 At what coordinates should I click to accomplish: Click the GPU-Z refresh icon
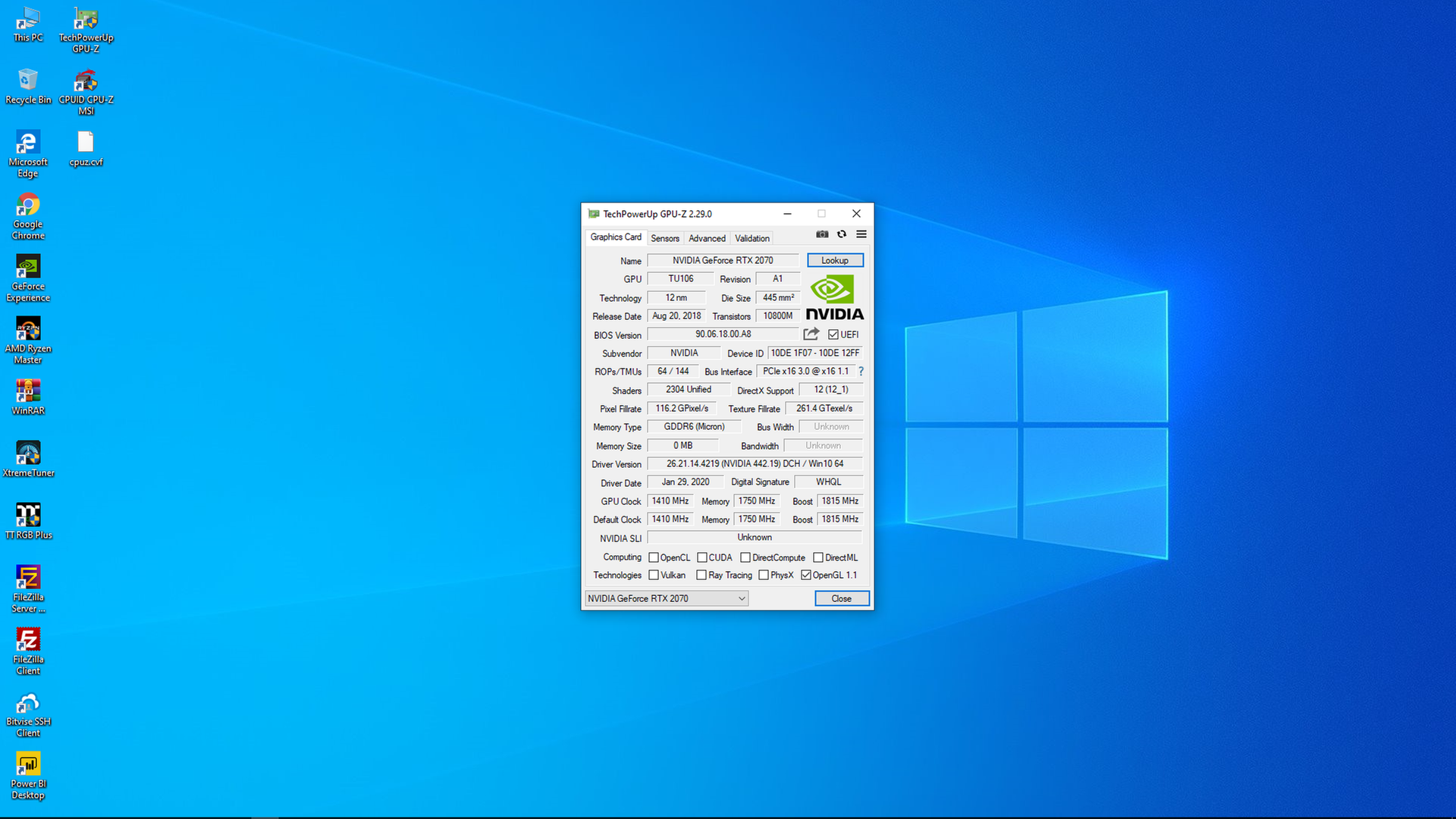[x=842, y=234]
